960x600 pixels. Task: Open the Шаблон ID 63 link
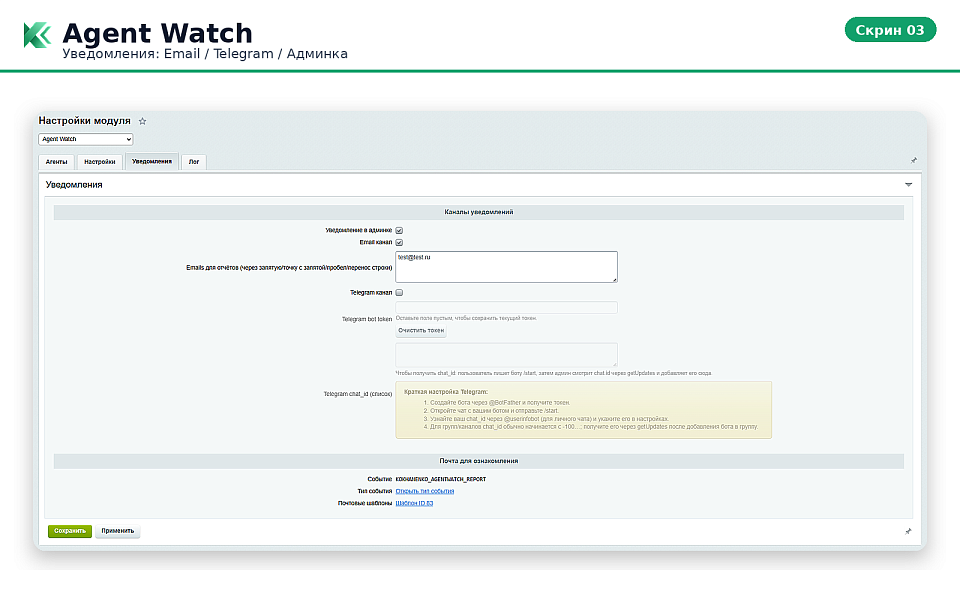[414, 503]
